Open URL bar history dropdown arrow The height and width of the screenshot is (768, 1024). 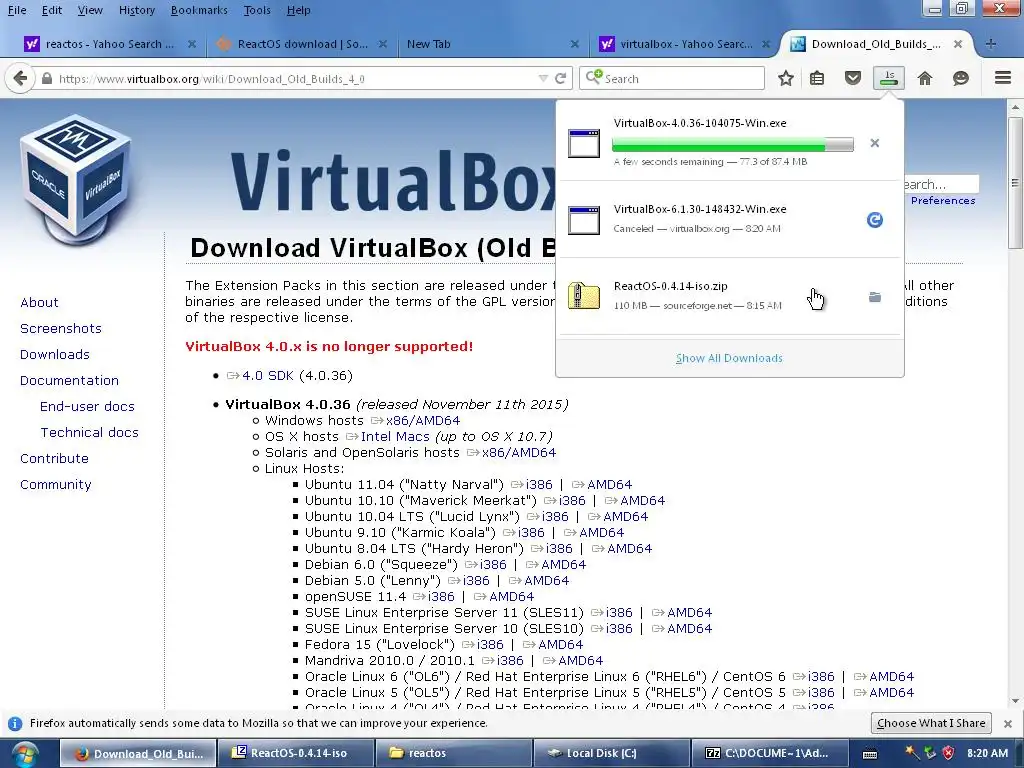click(x=543, y=78)
